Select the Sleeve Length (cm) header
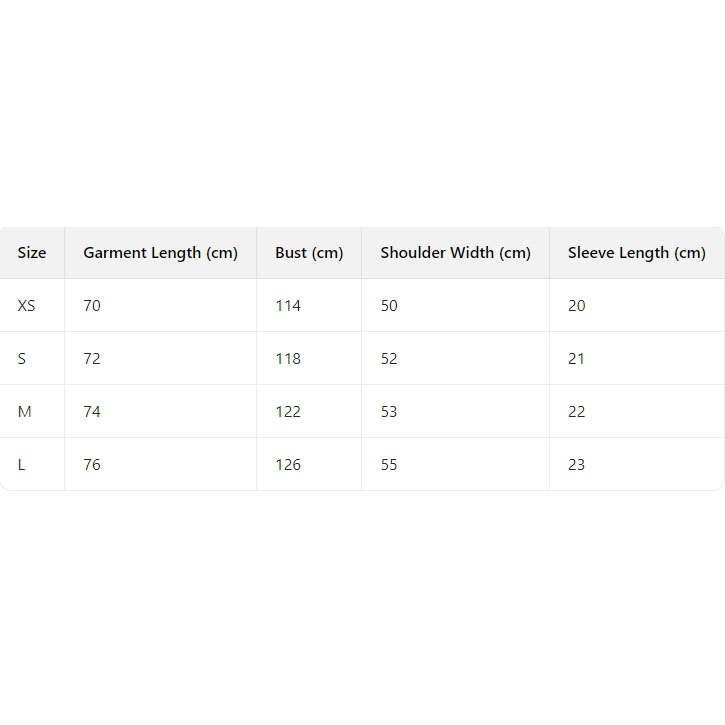725x725 pixels. 636,253
